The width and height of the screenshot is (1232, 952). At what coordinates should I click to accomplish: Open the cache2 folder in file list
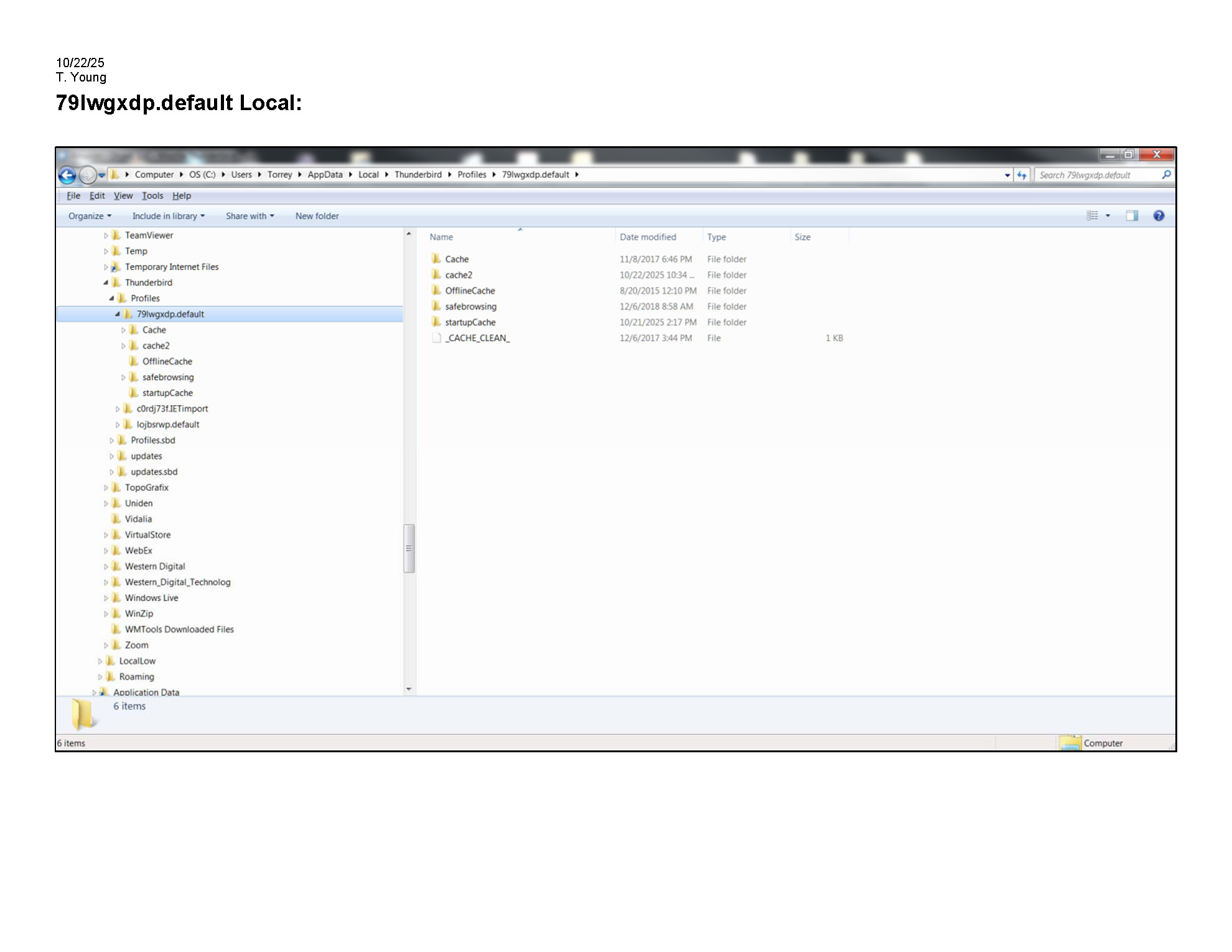(459, 275)
